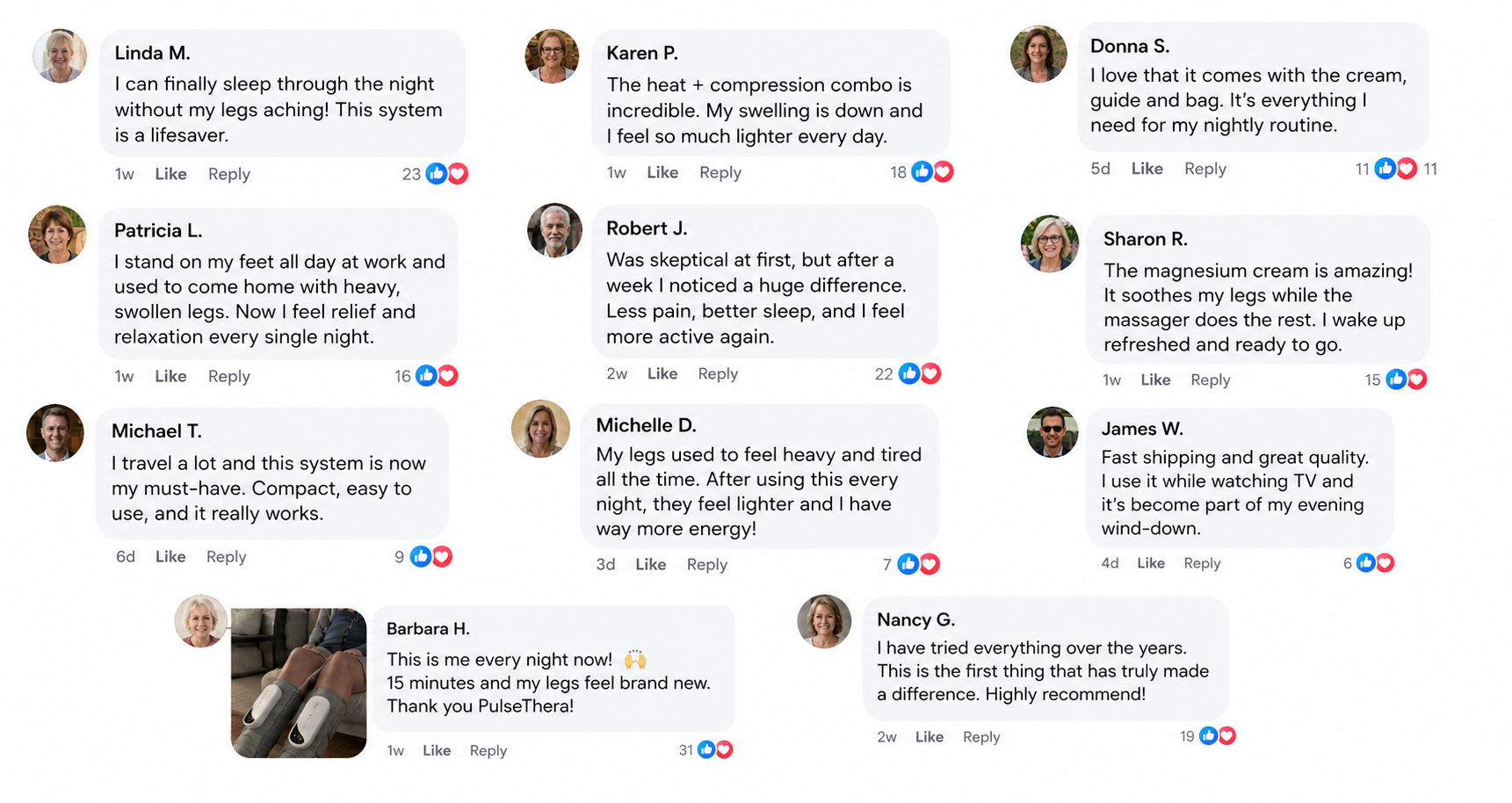Click the 6d timestamp on Michael T.'s comment

(x=126, y=557)
